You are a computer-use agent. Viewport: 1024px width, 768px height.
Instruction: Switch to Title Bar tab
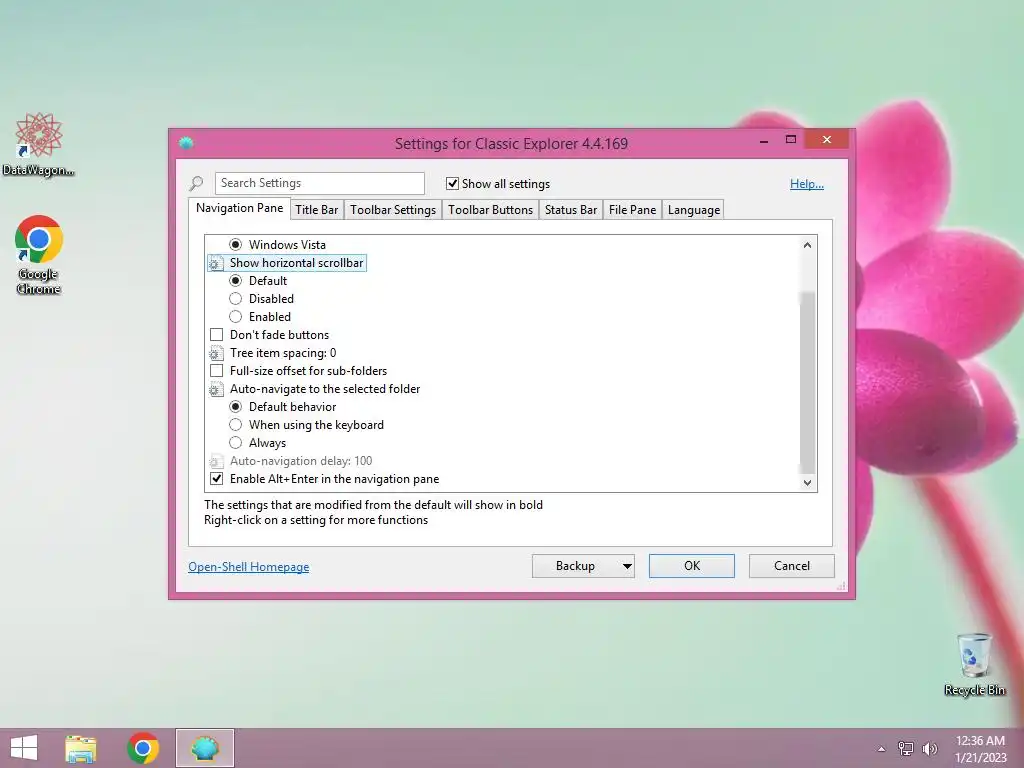(317, 210)
